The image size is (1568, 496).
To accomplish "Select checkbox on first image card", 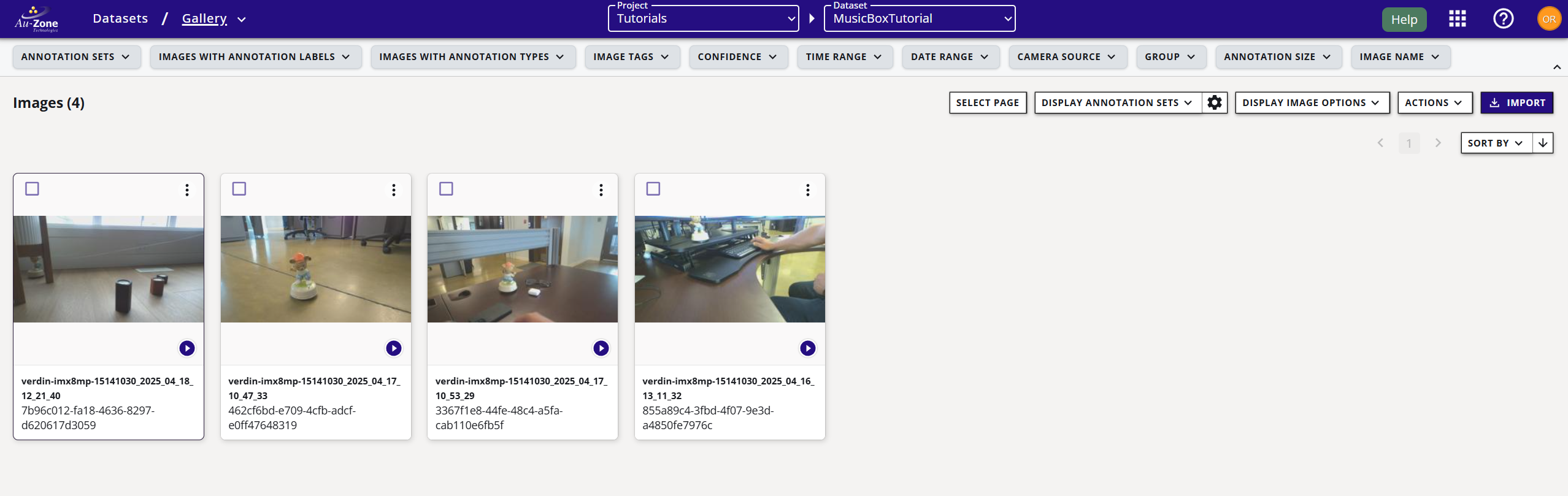I will [x=33, y=189].
